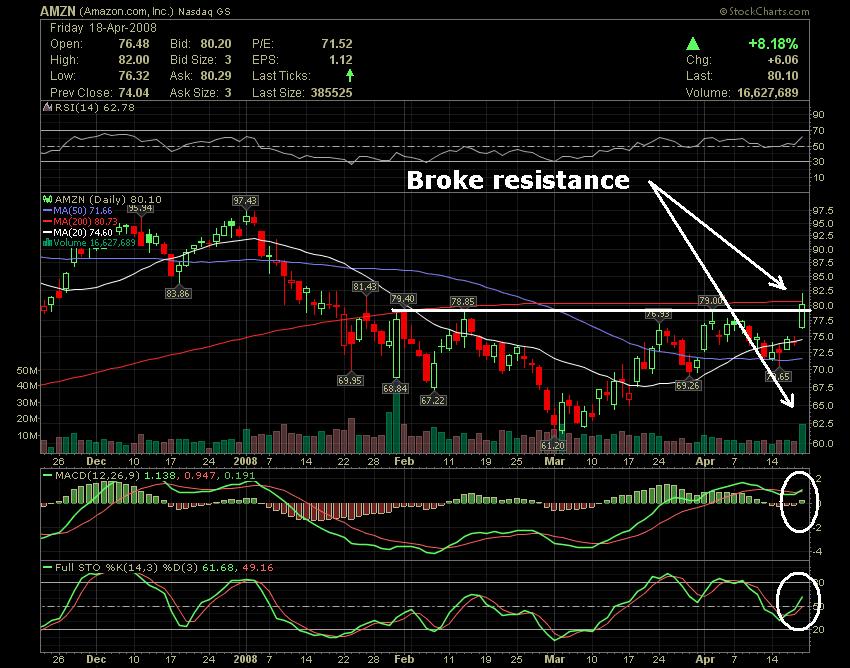This screenshot has width=850, height=668.
Task: Click the Nasdaq GS exchange label
Action: [204, 11]
